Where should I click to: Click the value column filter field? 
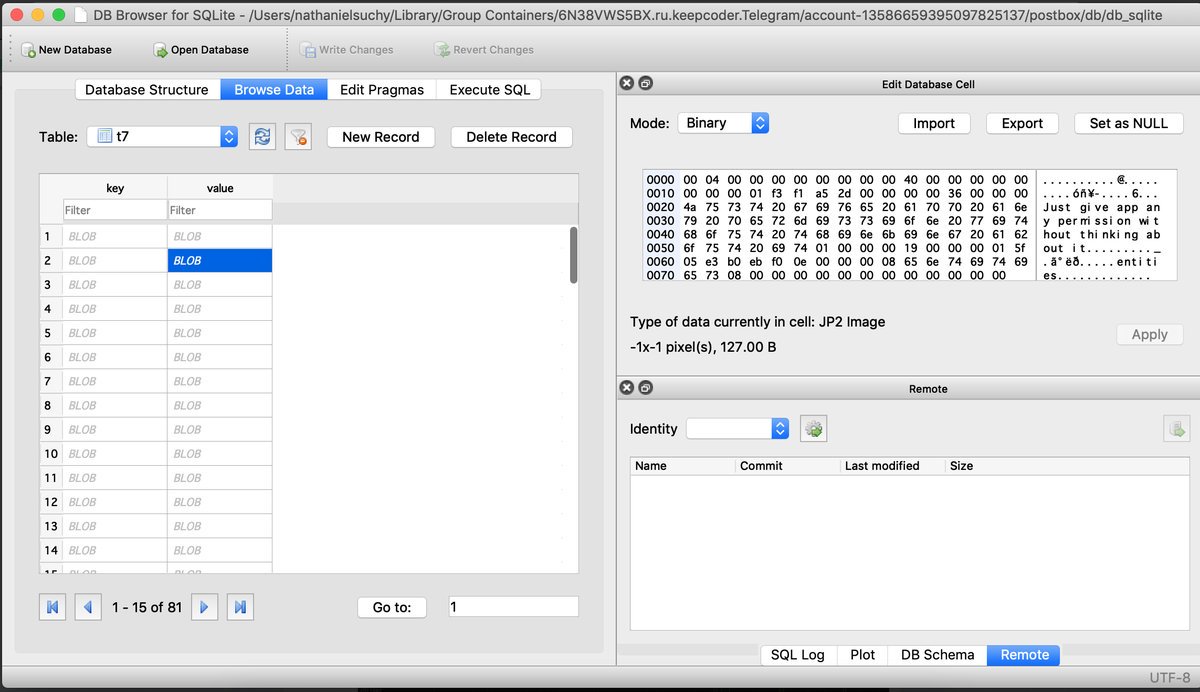click(220, 210)
